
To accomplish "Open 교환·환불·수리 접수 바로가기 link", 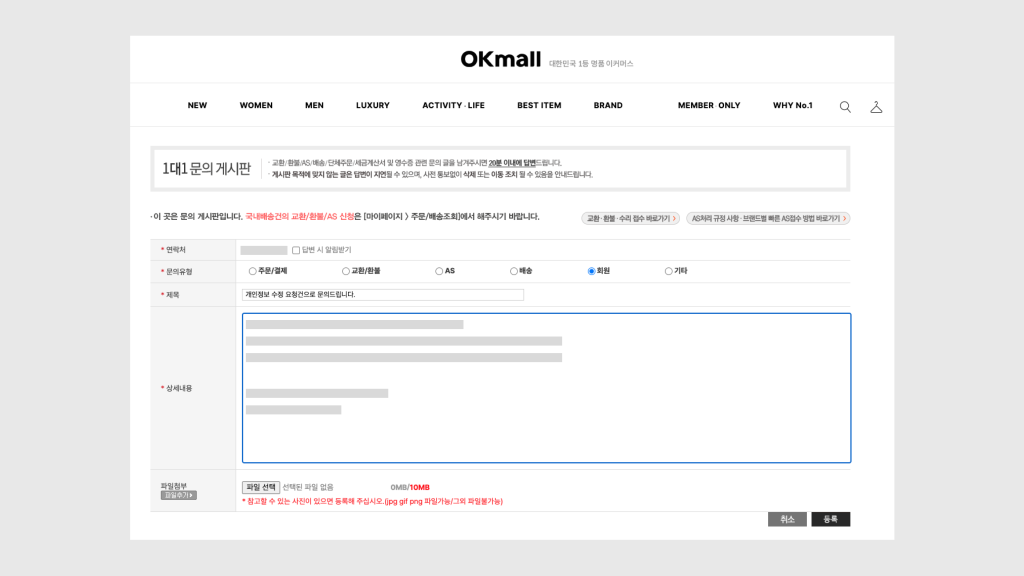I will [631, 218].
